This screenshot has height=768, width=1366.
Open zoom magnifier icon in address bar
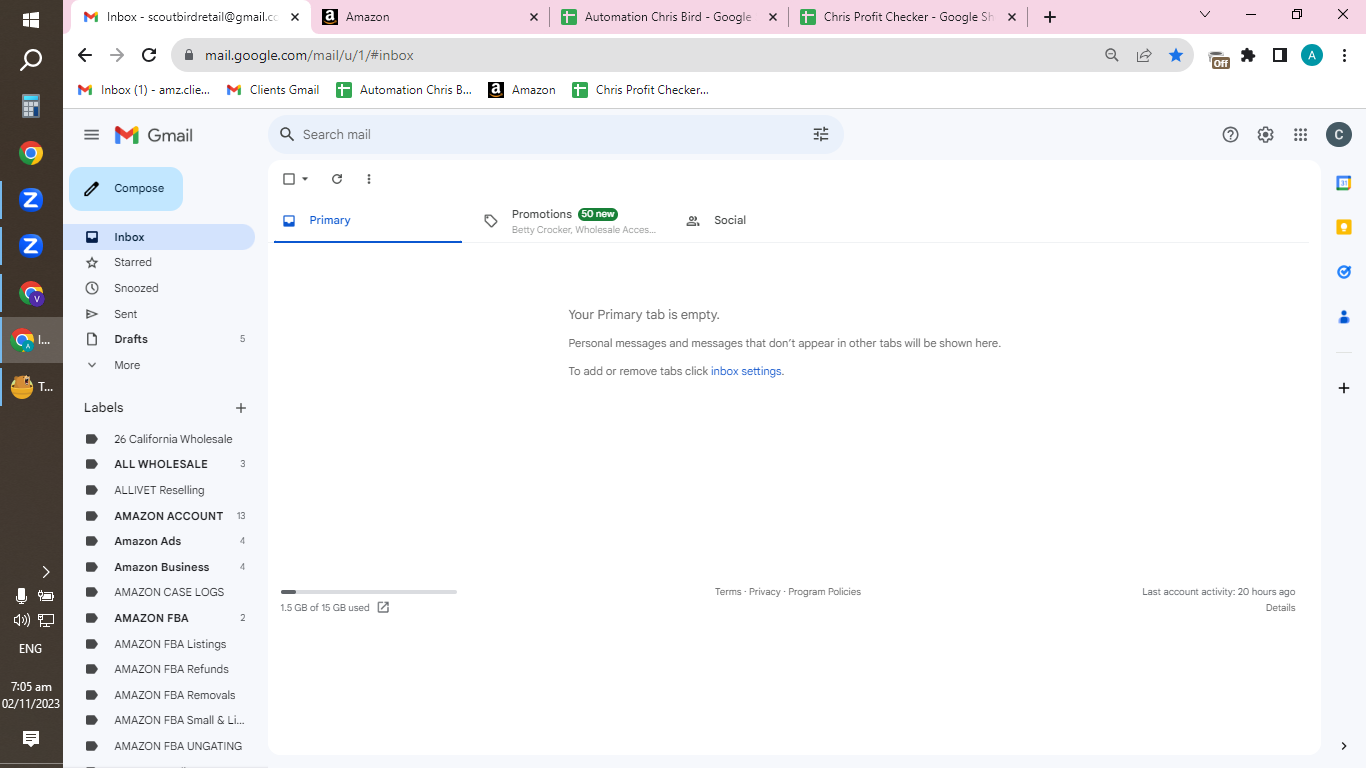(x=1112, y=56)
